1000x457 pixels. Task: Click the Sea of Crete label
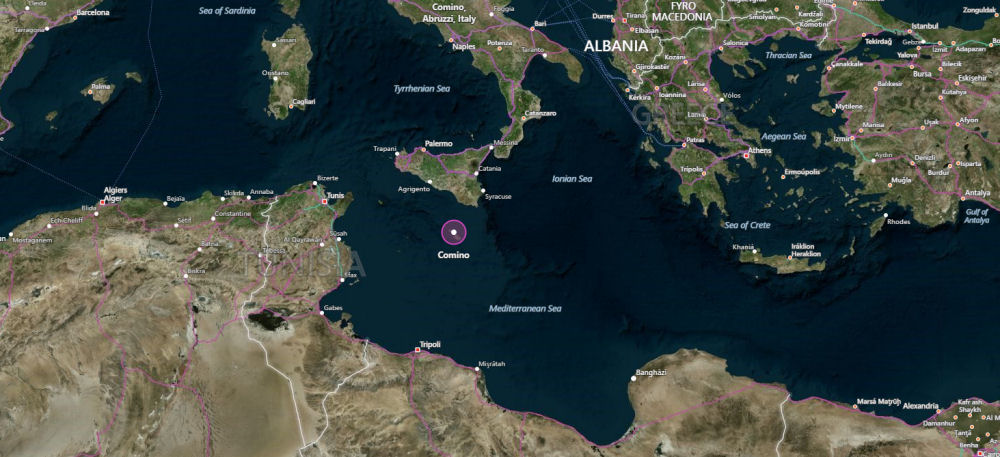click(x=747, y=226)
